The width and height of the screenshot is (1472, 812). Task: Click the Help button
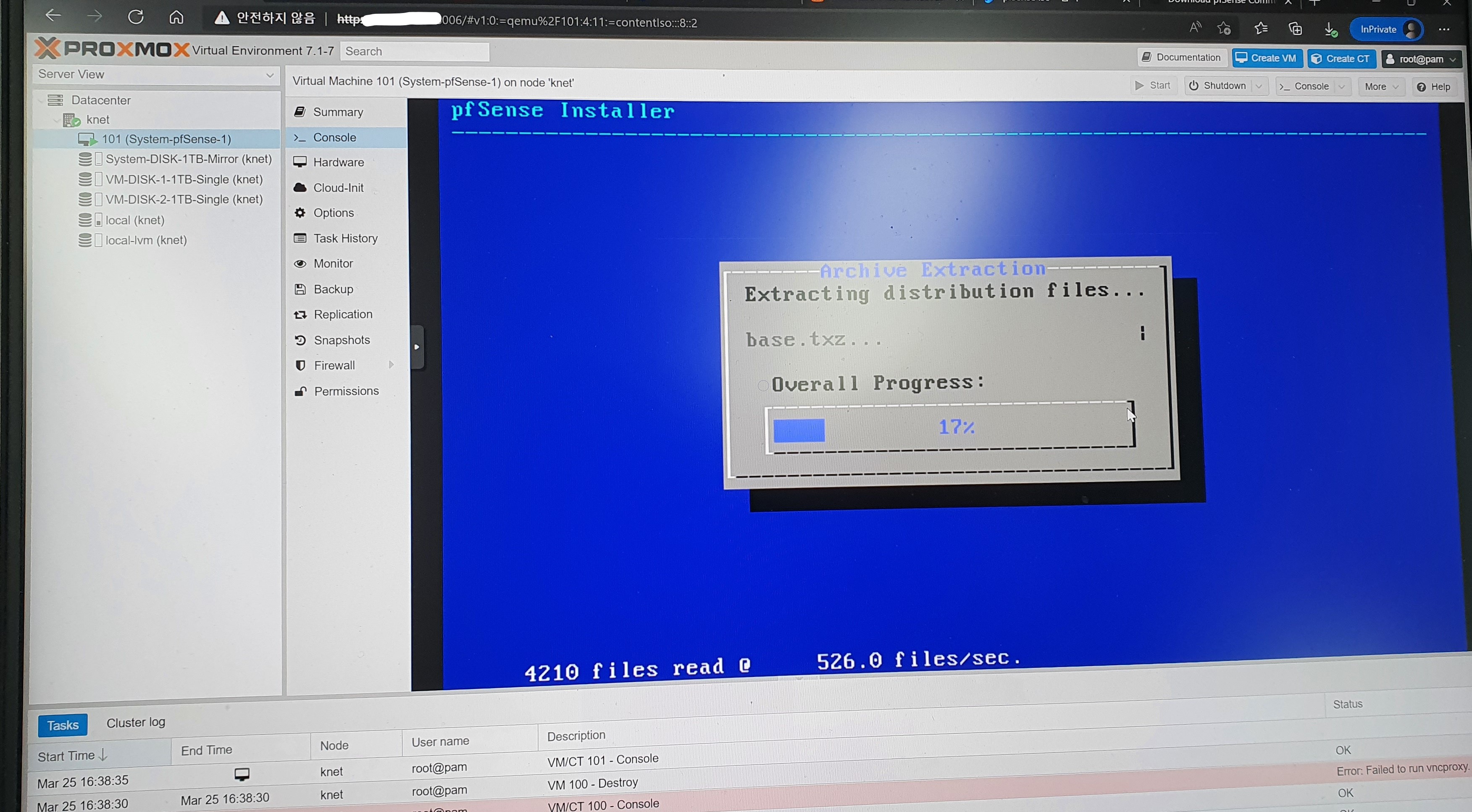click(1434, 87)
